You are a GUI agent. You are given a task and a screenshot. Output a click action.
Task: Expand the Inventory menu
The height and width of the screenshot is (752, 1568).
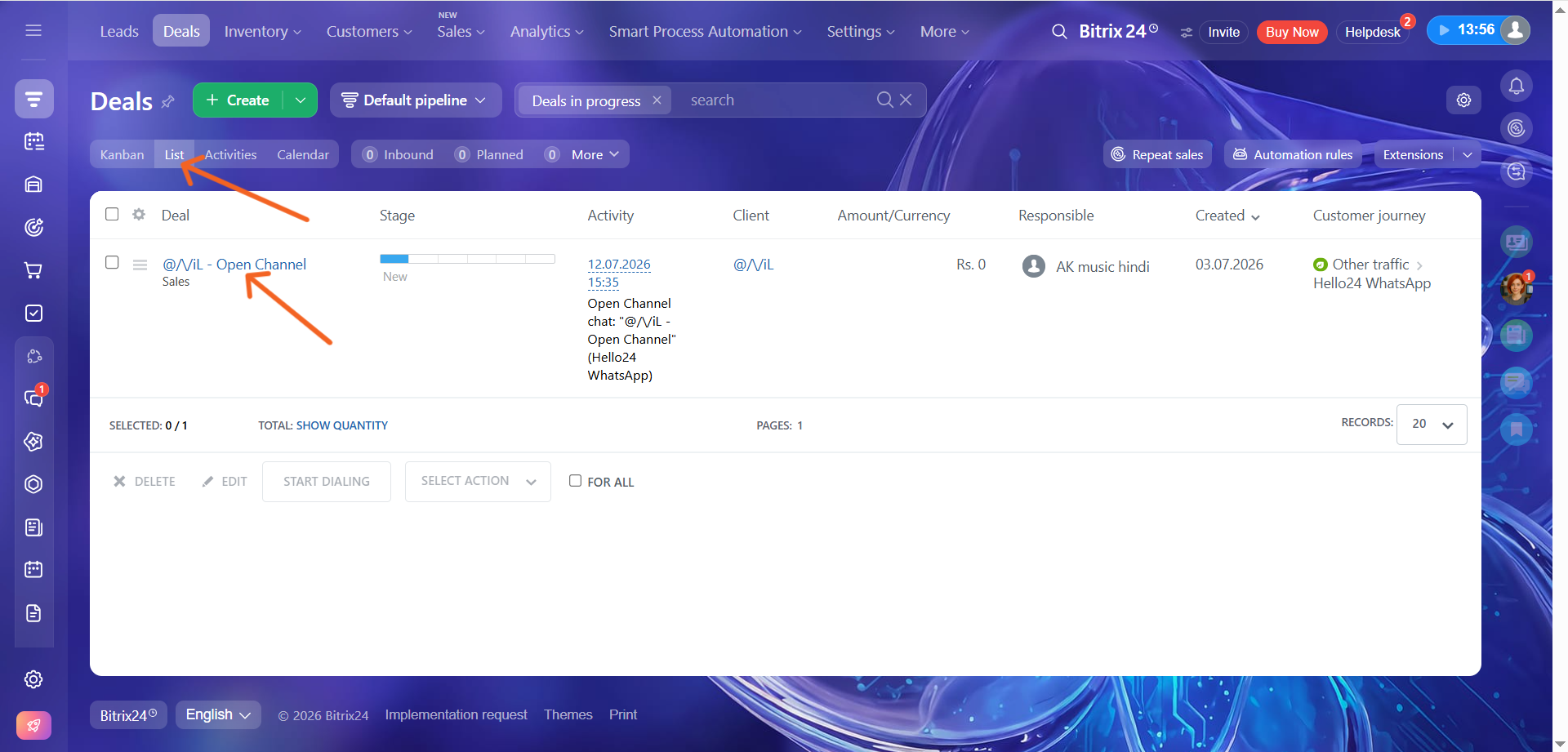(x=263, y=31)
